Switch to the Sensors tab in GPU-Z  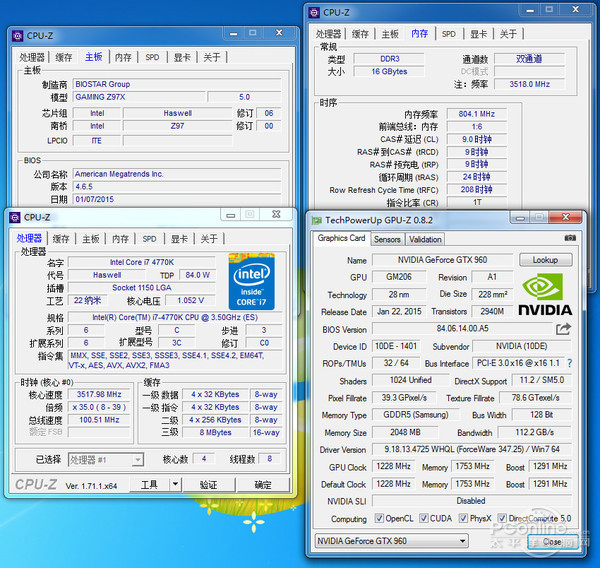coord(387,240)
